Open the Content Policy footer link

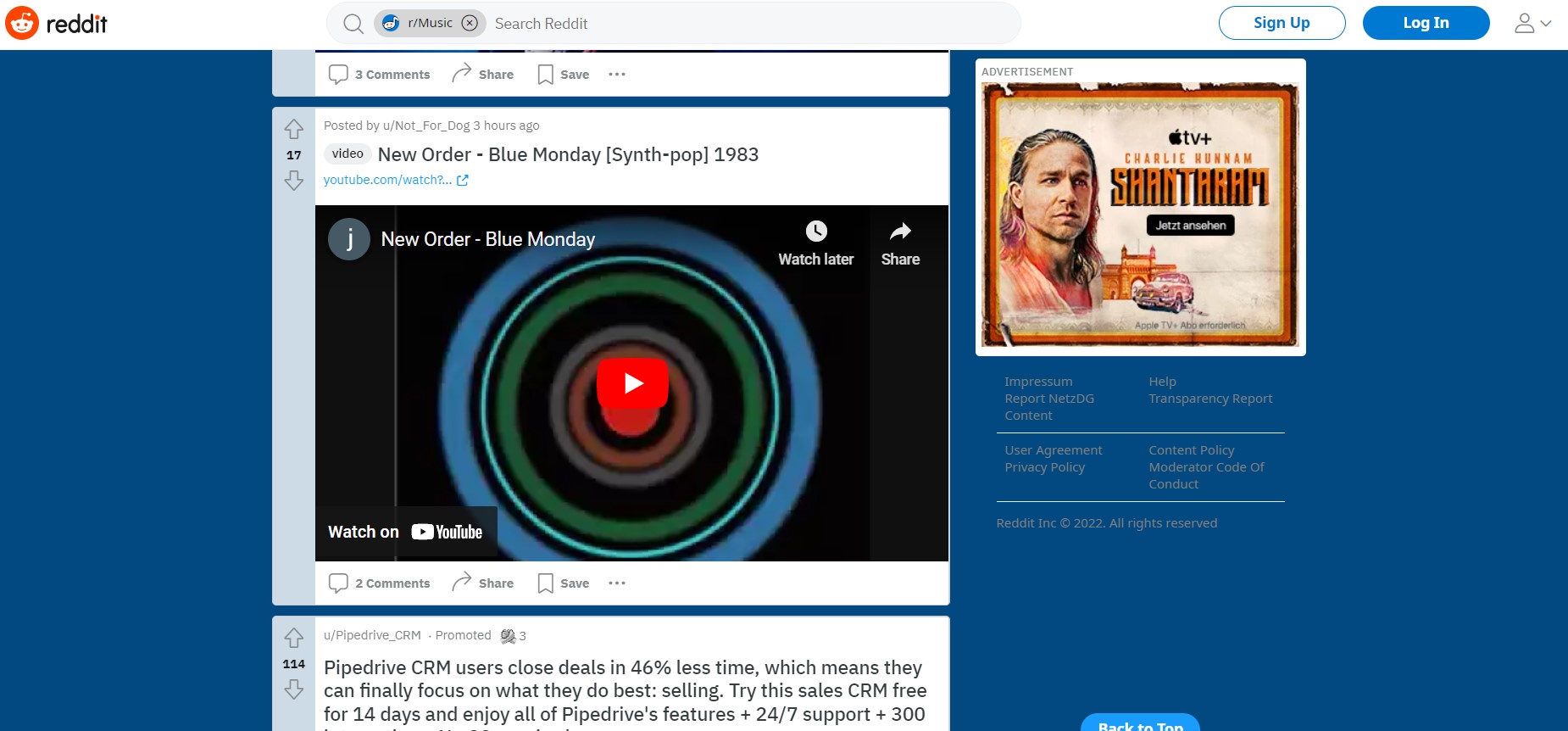(1191, 450)
